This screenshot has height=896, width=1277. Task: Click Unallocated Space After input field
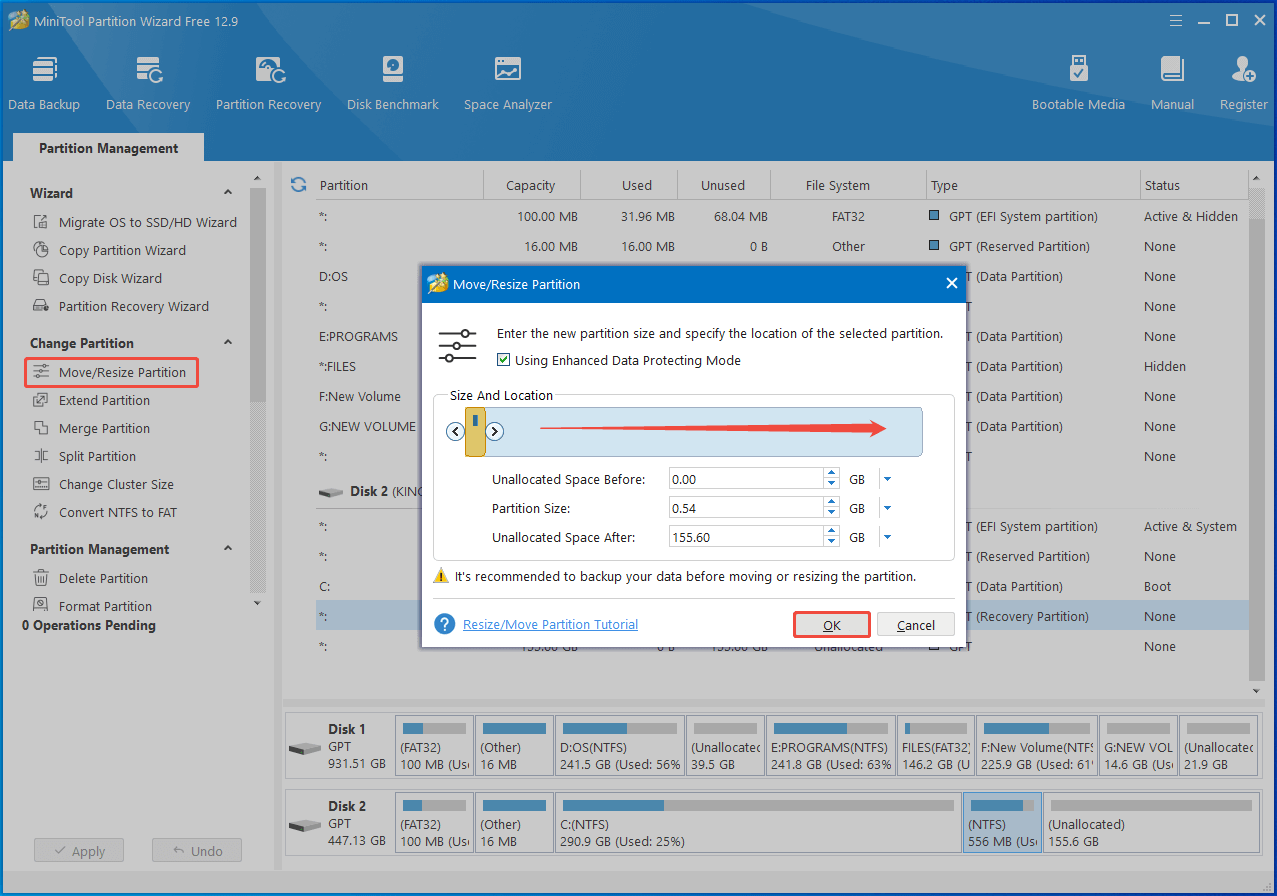coord(746,537)
